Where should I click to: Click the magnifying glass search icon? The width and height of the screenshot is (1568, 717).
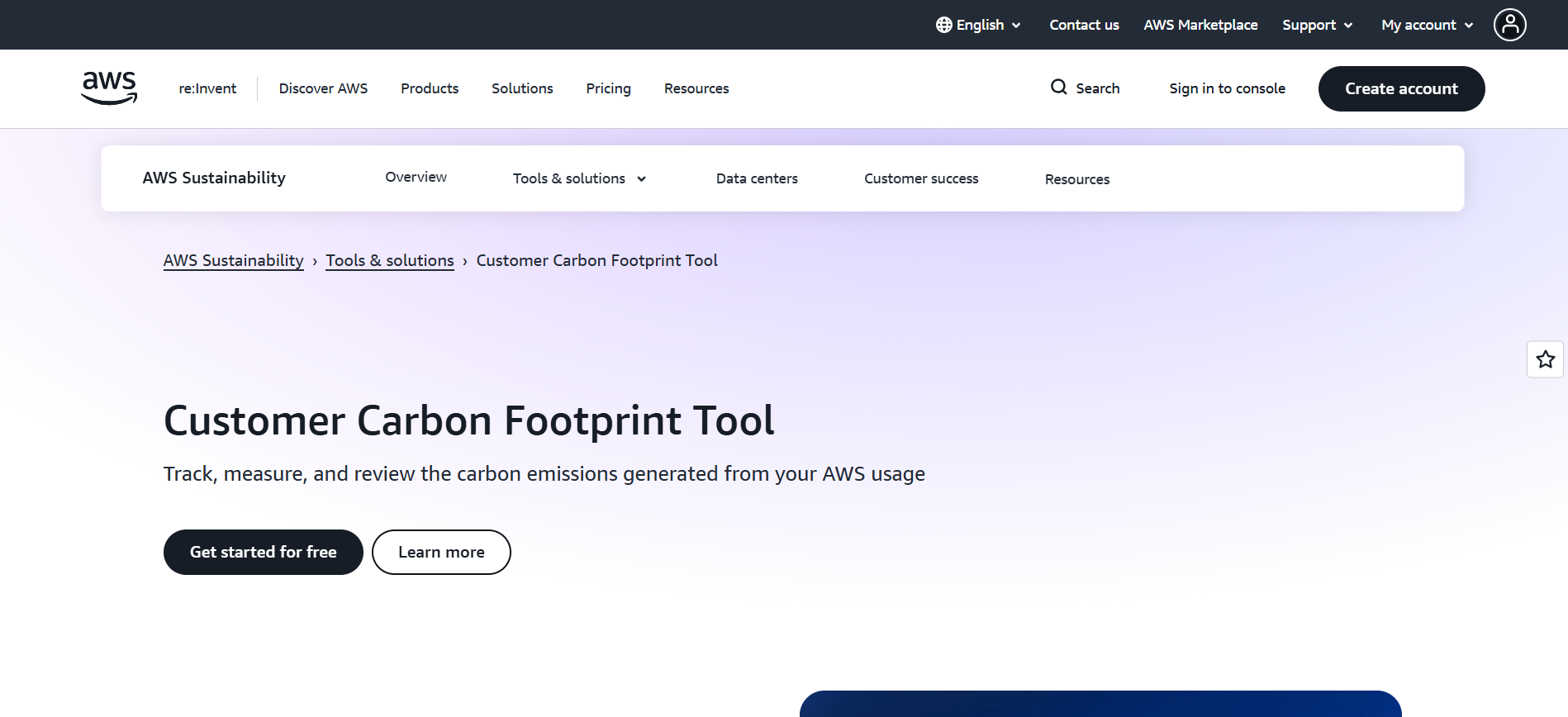tap(1058, 87)
